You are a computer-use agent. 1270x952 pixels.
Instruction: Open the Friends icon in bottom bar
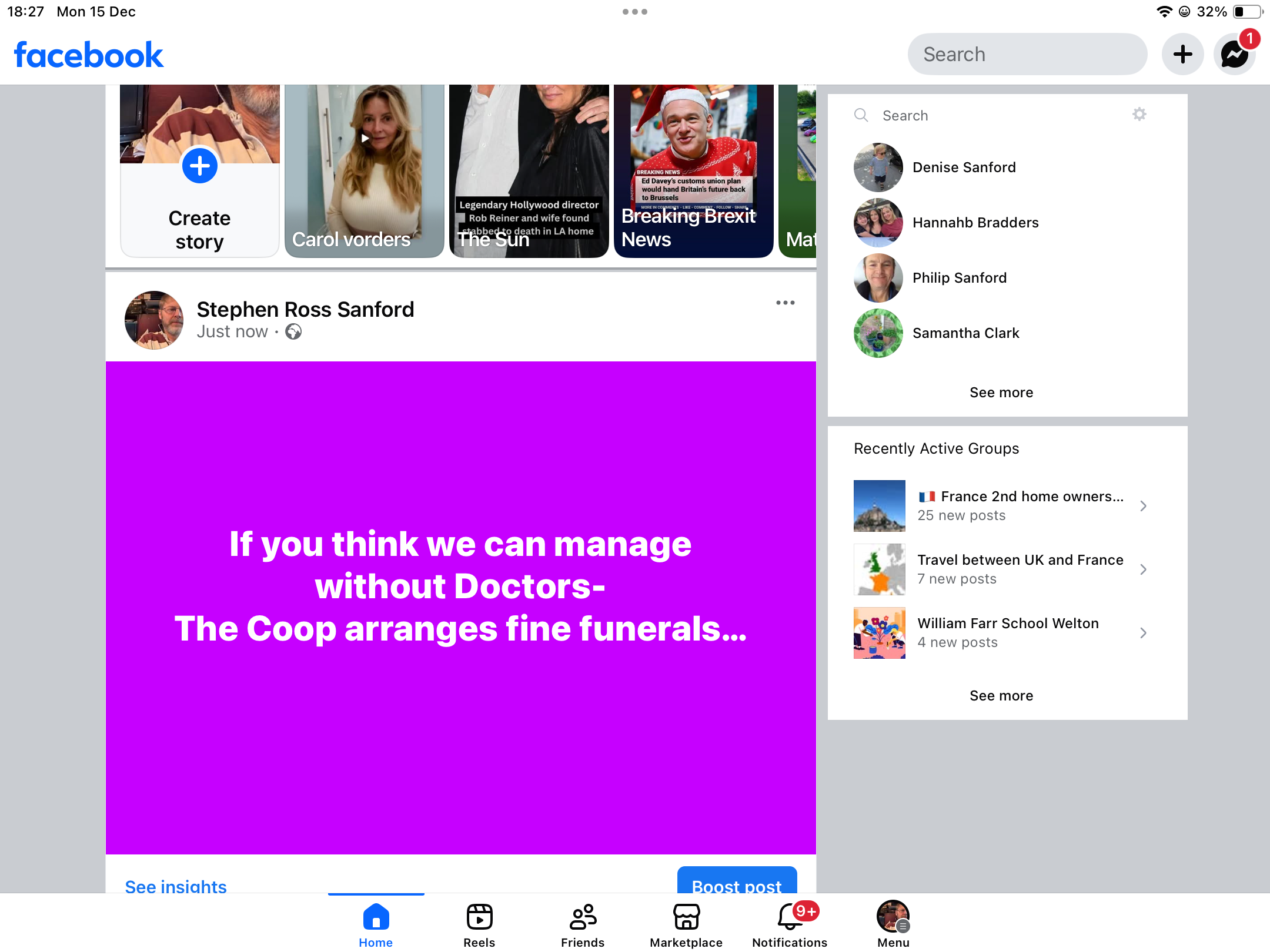coord(583,917)
